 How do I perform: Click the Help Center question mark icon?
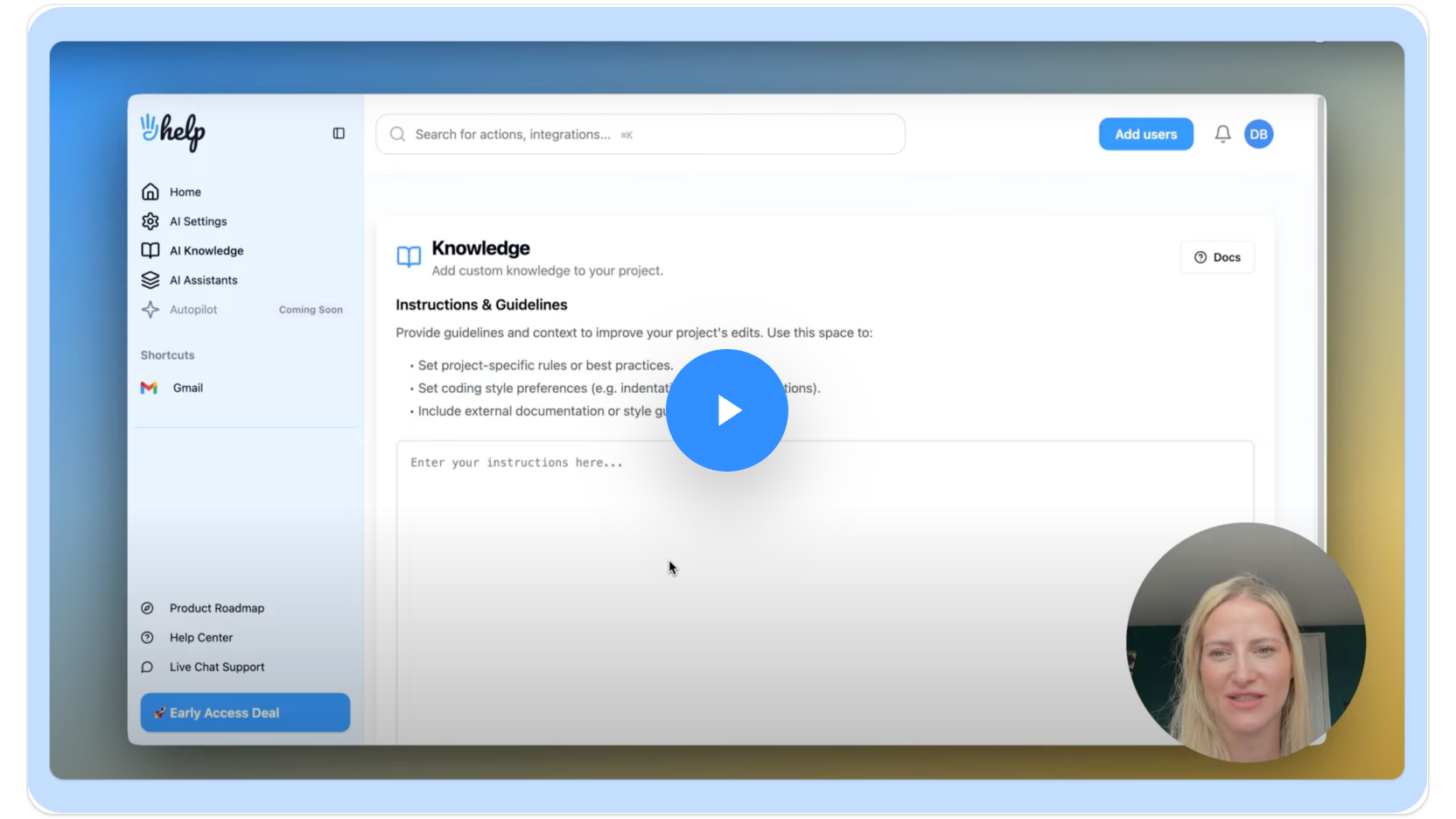pyautogui.click(x=147, y=638)
